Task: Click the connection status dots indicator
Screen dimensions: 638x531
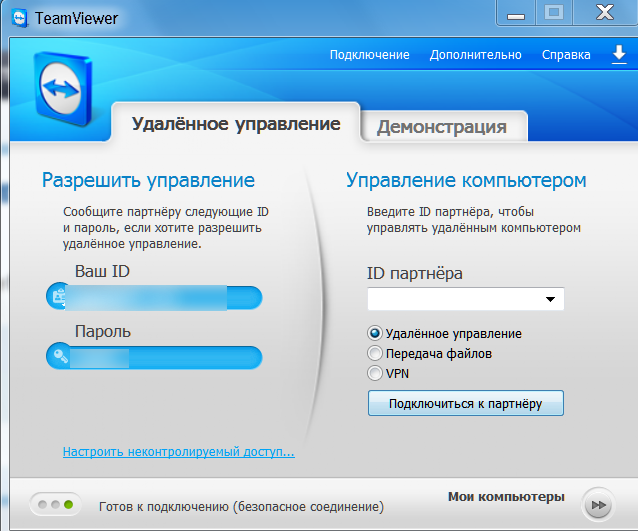Action: [55, 505]
